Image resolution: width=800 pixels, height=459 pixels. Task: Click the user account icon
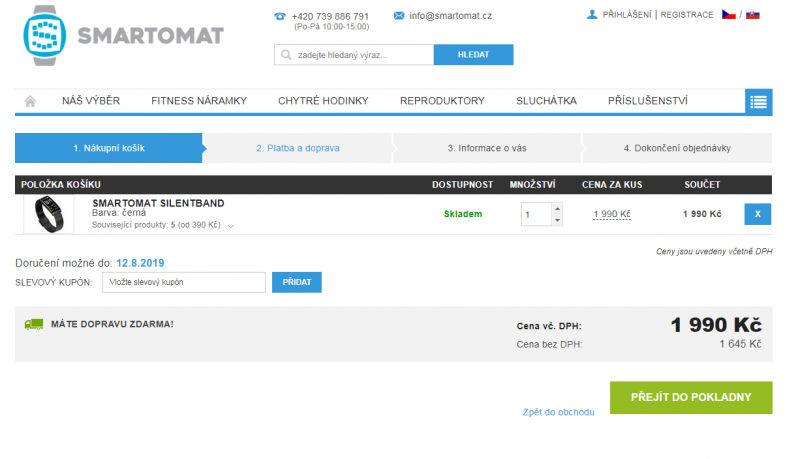pyautogui.click(x=592, y=15)
